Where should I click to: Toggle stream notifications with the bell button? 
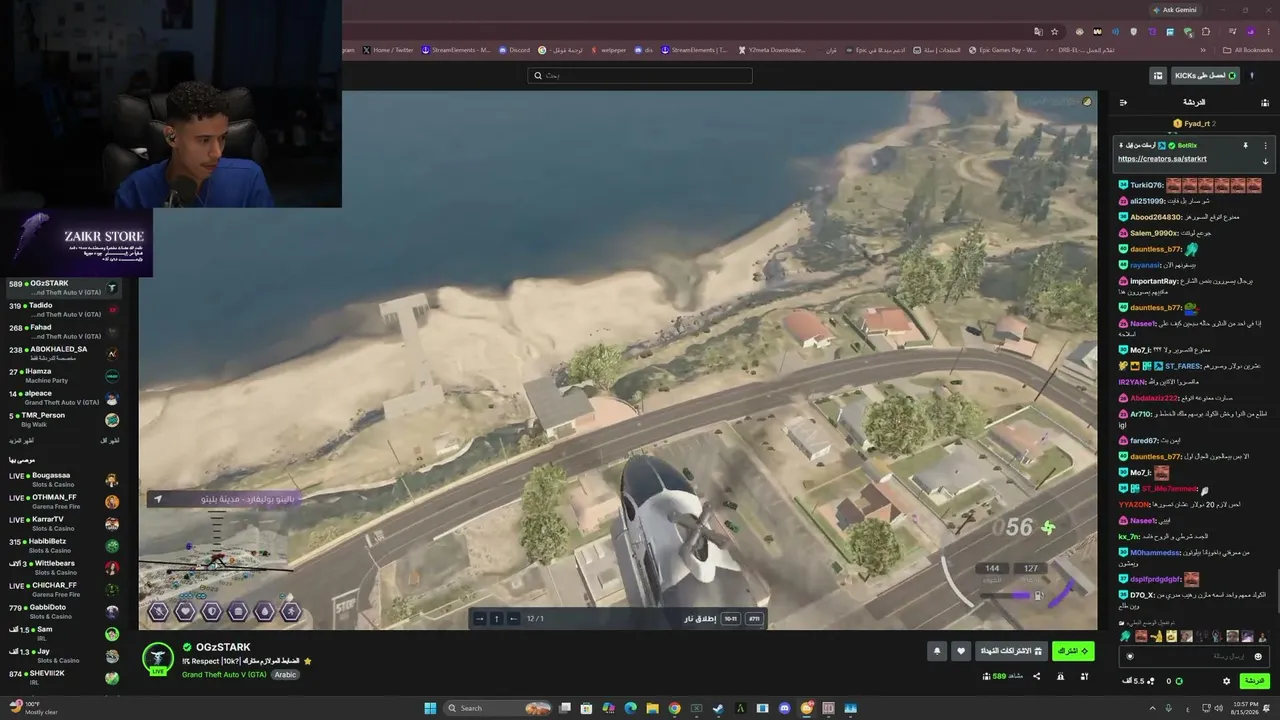tap(937, 651)
